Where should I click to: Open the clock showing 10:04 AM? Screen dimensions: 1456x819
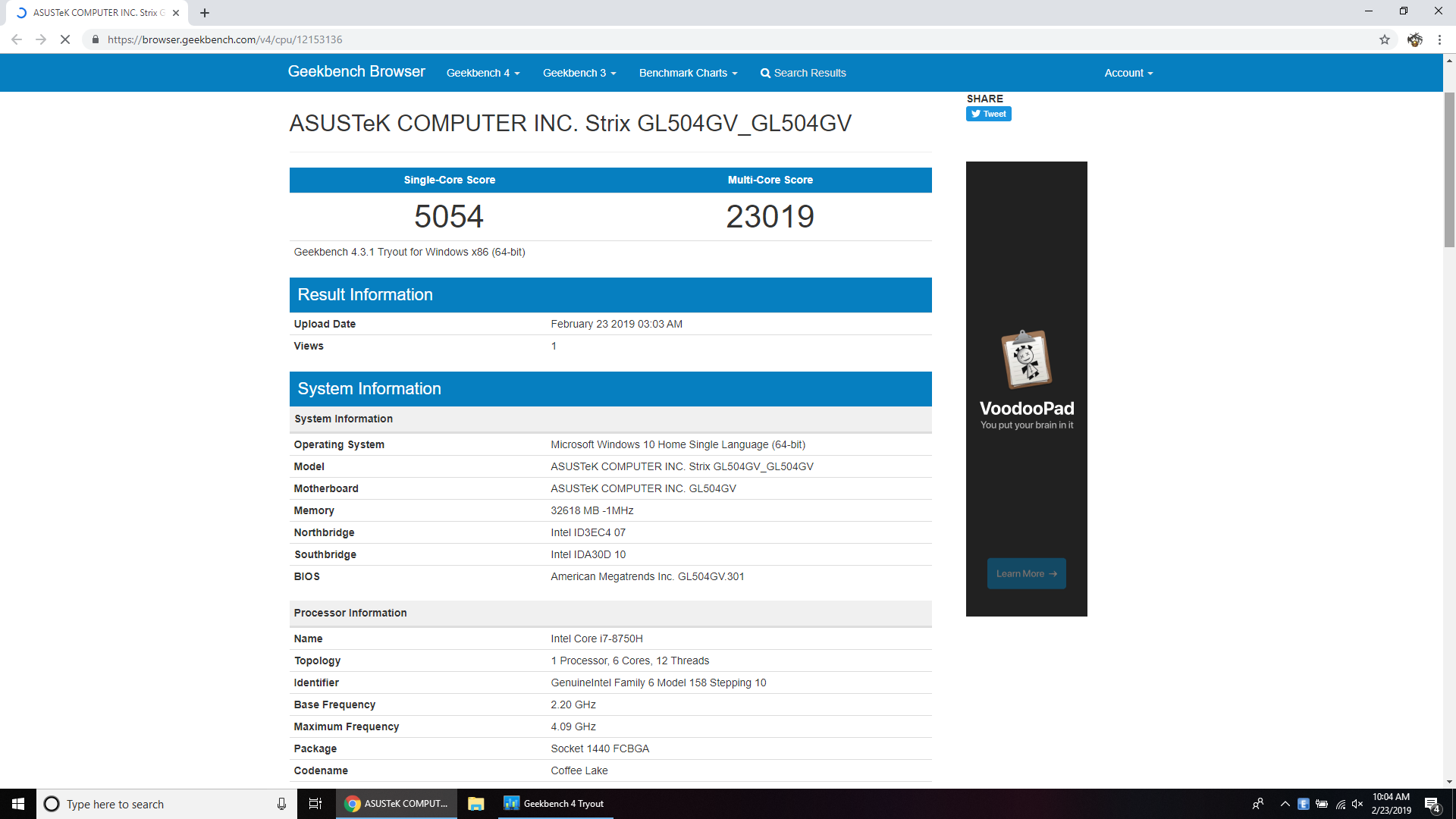click(1391, 804)
